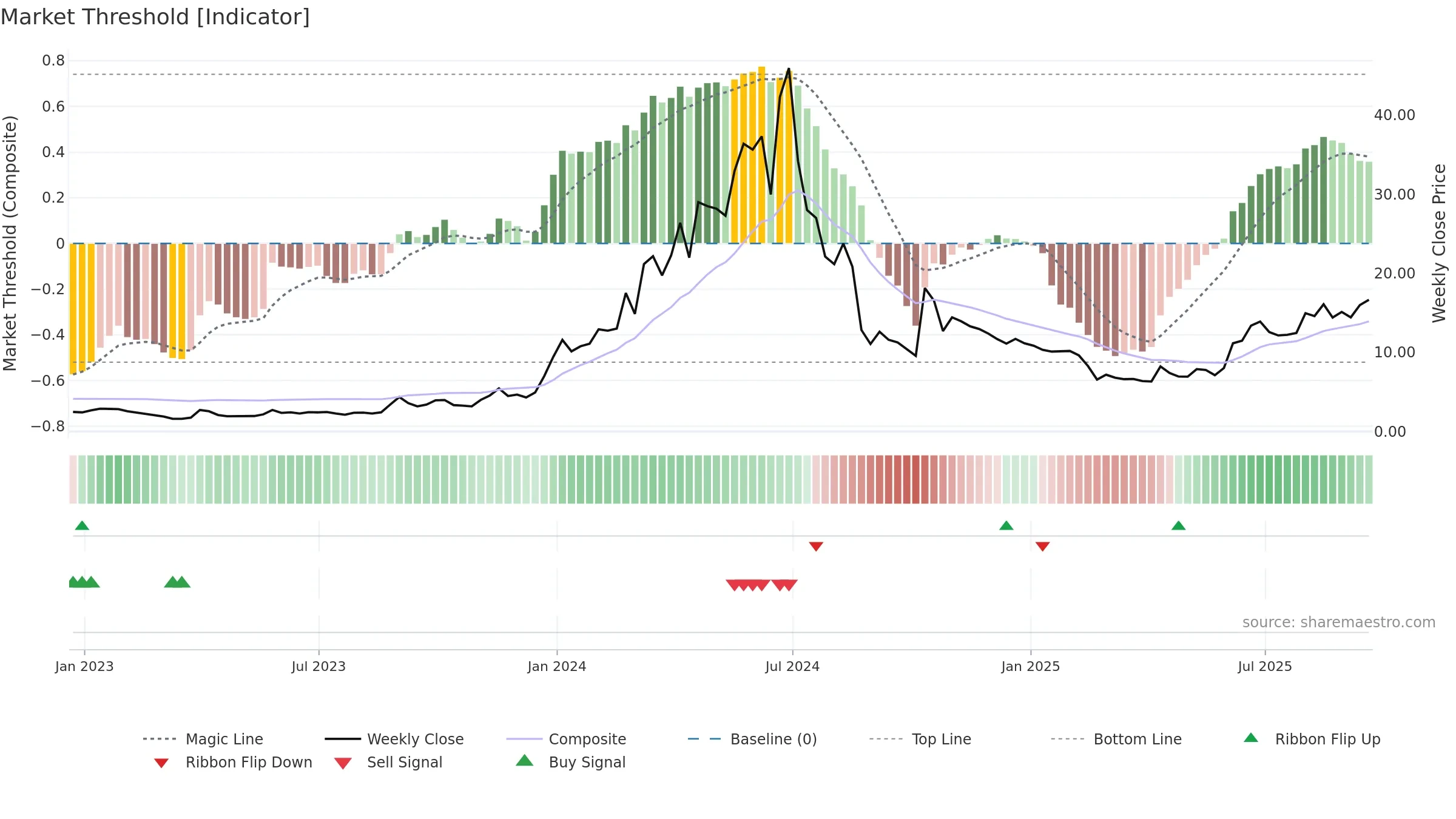The width and height of the screenshot is (1456, 819).
Task: Click the green triangle icon in Ribbon Flip Up legend
Action: [x=1251, y=738]
